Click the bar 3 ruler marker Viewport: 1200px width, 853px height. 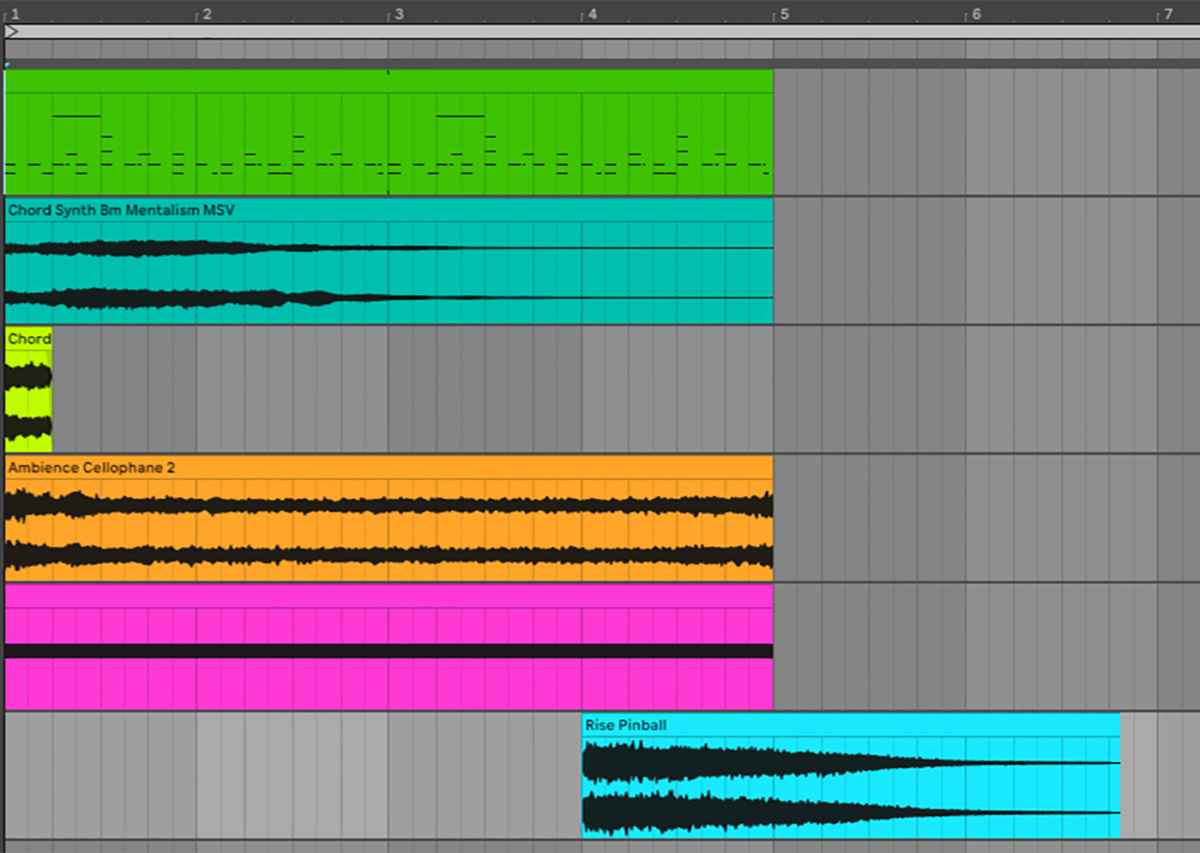399,13
